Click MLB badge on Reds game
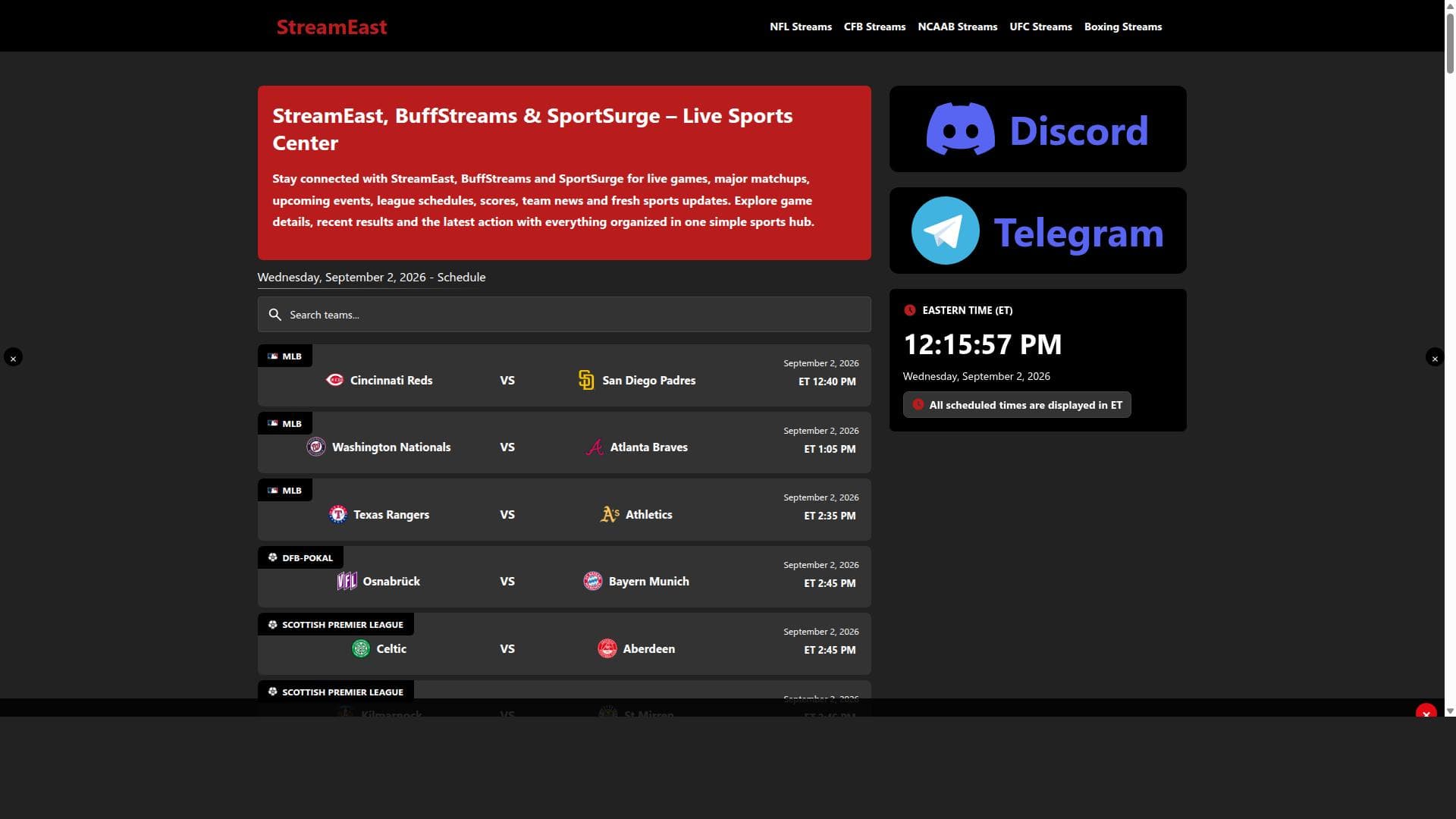1456x819 pixels. click(285, 356)
